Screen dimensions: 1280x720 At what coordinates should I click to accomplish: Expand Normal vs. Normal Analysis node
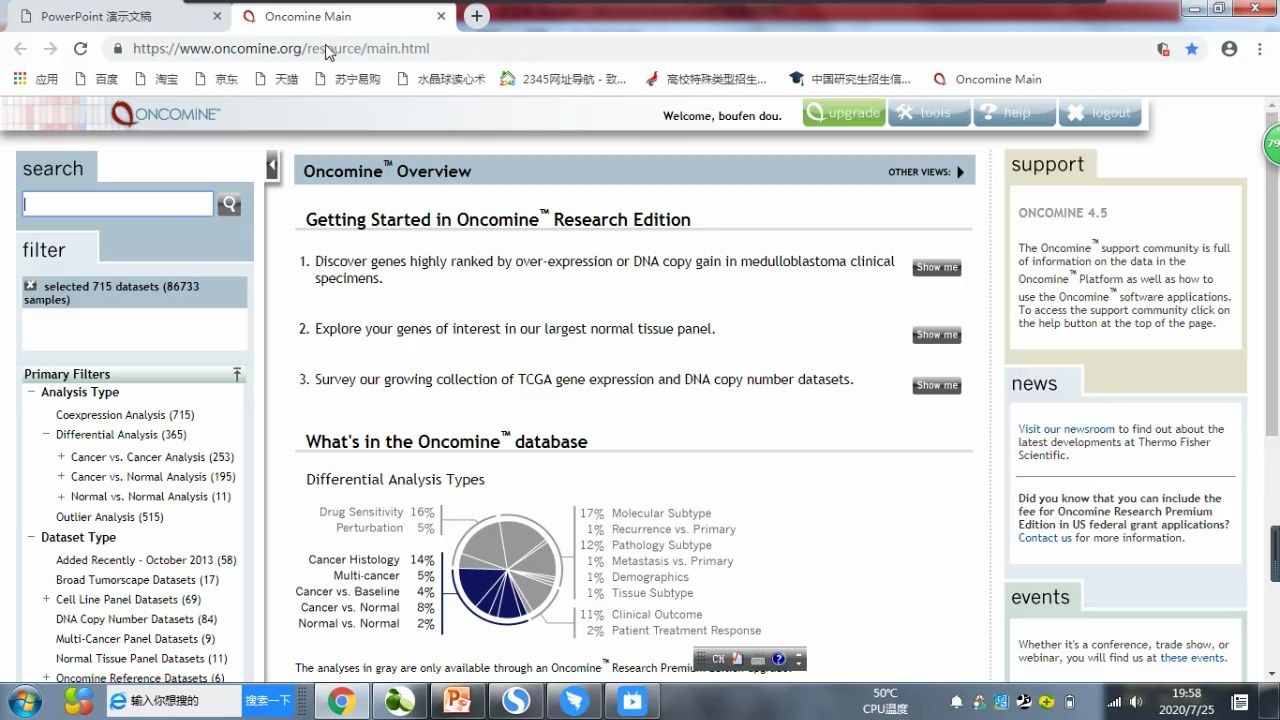[61, 496]
